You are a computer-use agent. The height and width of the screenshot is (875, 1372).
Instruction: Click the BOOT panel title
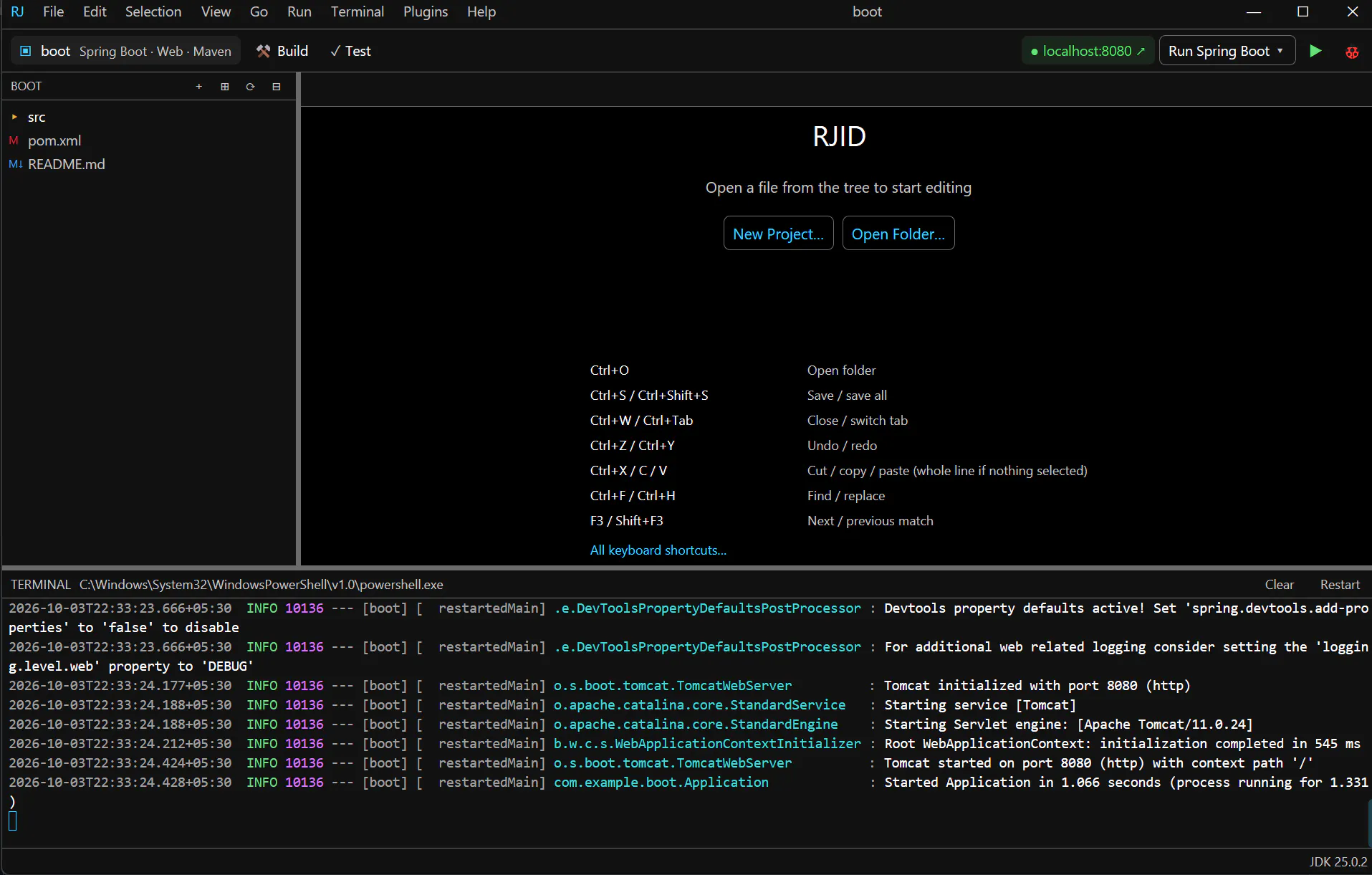(27, 87)
